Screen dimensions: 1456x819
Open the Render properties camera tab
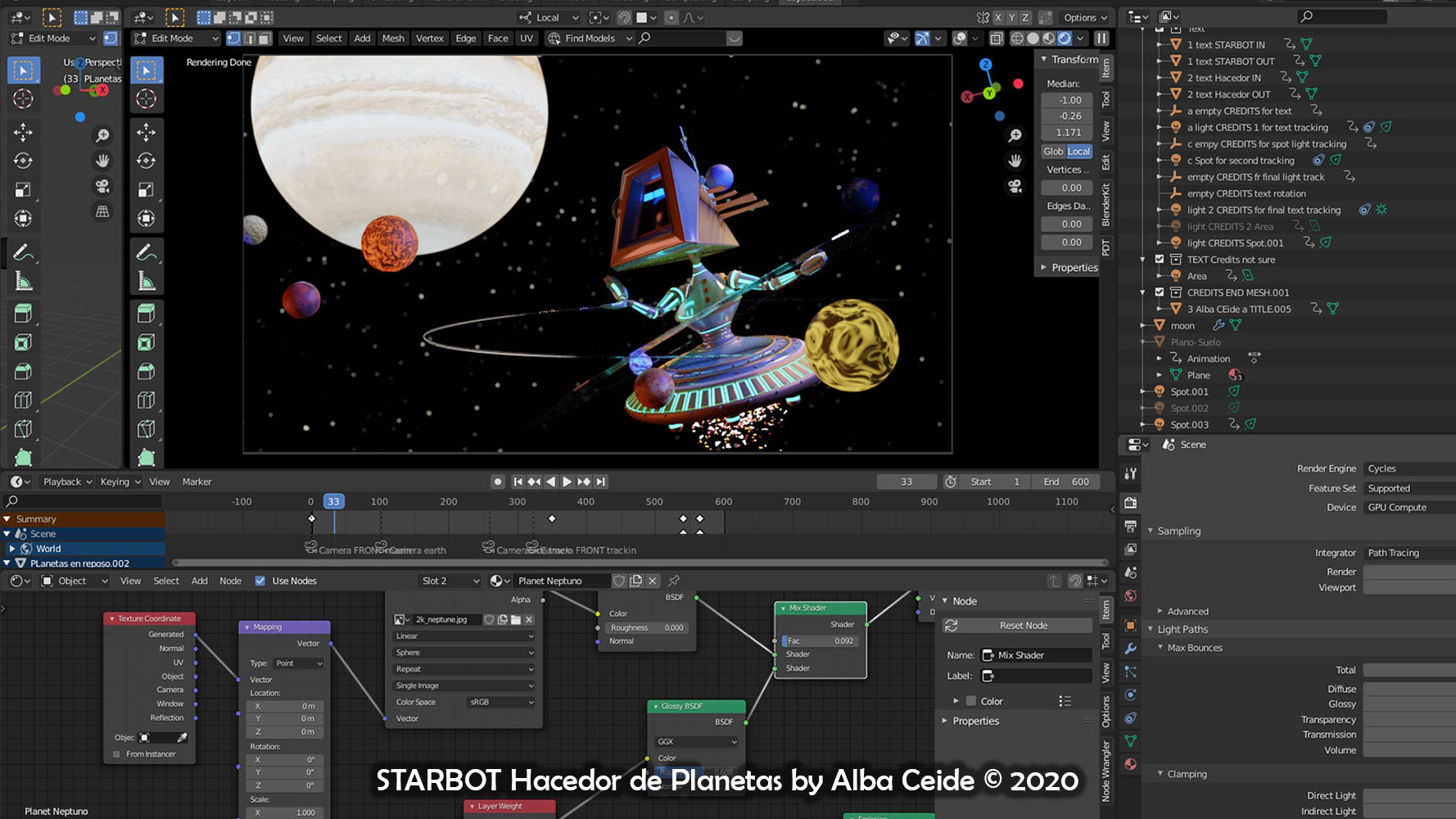(x=1130, y=502)
